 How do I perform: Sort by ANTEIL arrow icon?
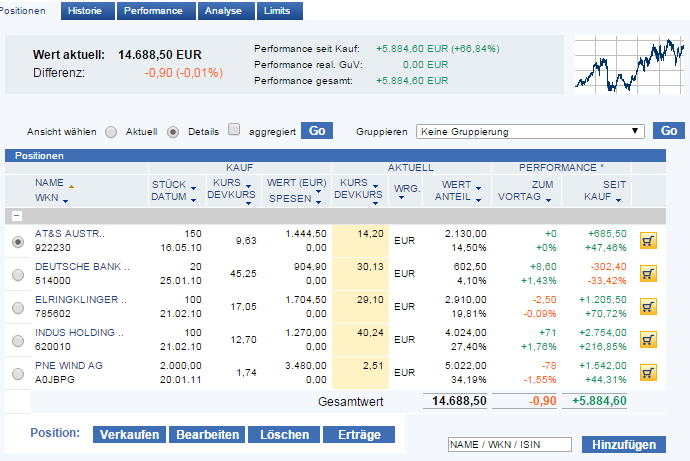[x=478, y=200]
